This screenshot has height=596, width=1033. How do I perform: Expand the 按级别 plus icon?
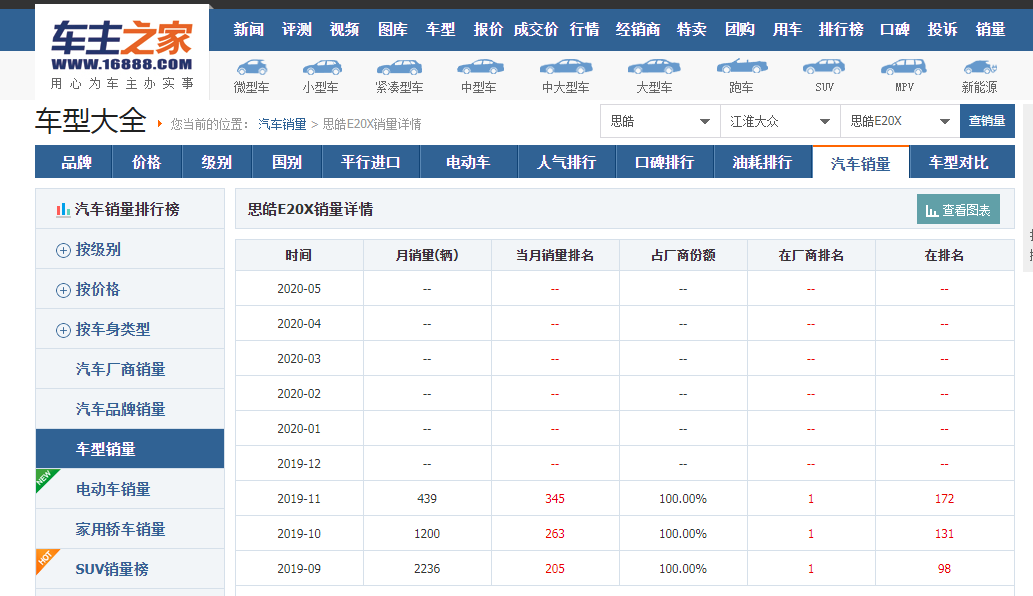pyautogui.click(x=63, y=250)
